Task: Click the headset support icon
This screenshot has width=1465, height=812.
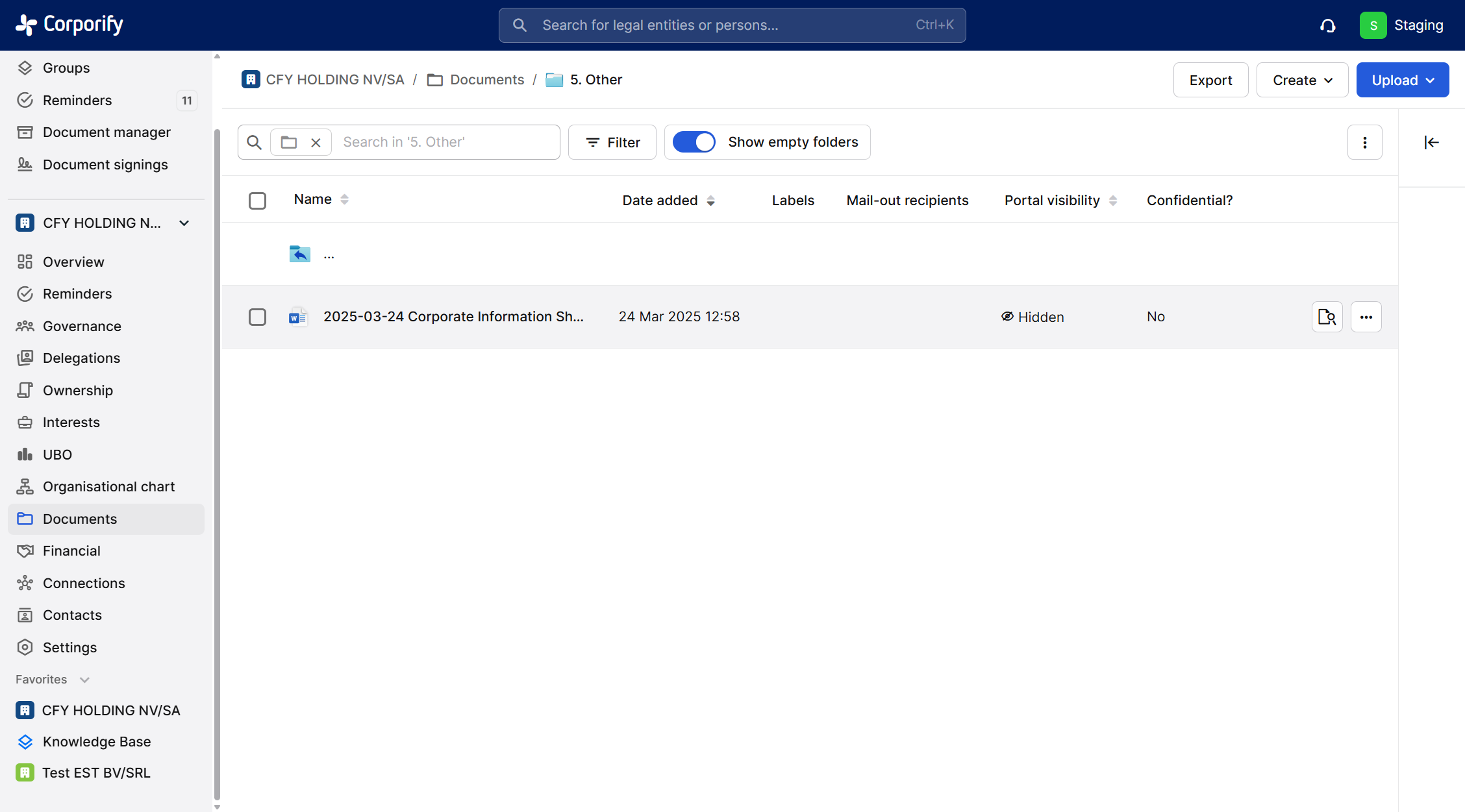Action: pos(1327,25)
